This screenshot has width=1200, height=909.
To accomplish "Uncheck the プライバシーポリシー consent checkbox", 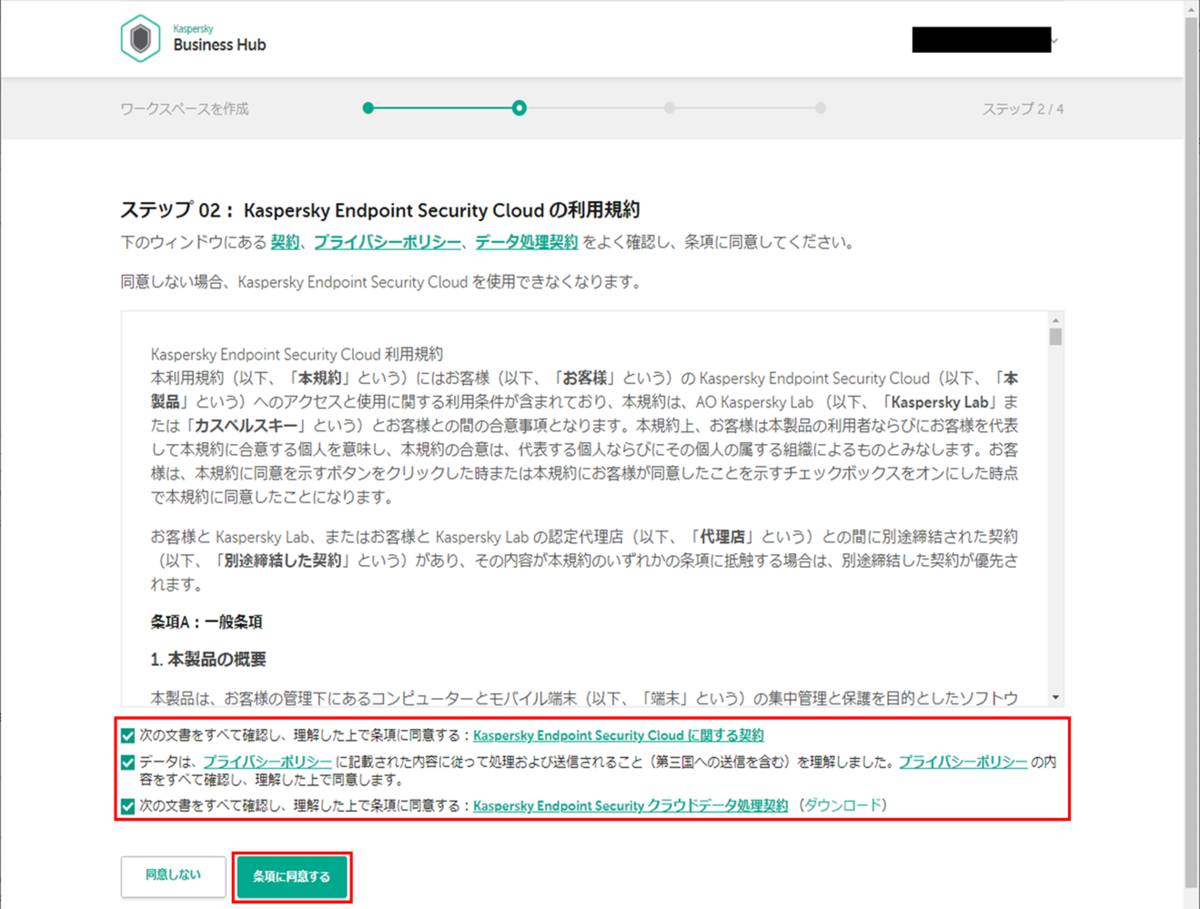I will (x=127, y=762).
